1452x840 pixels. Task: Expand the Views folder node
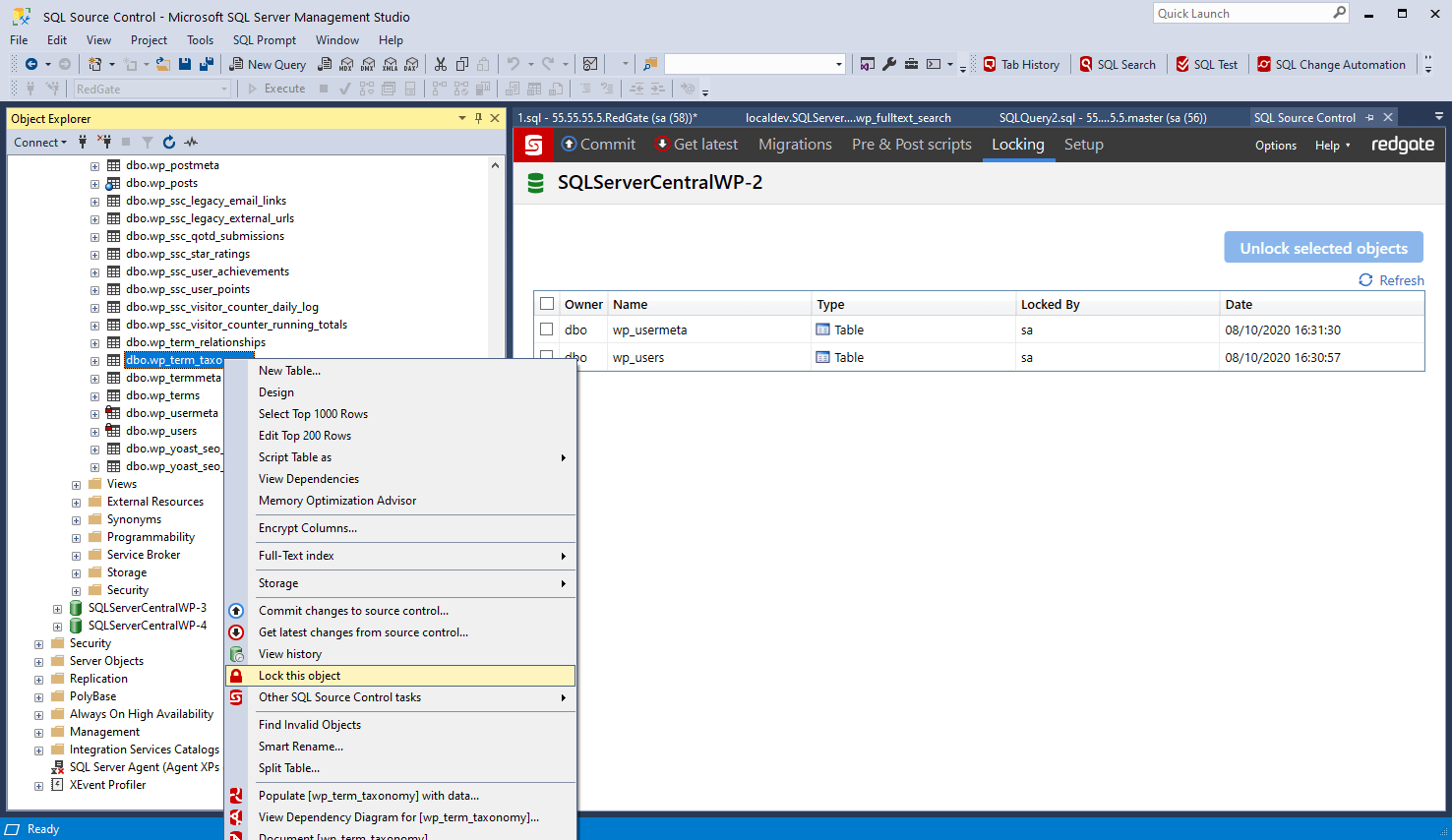(77, 484)
